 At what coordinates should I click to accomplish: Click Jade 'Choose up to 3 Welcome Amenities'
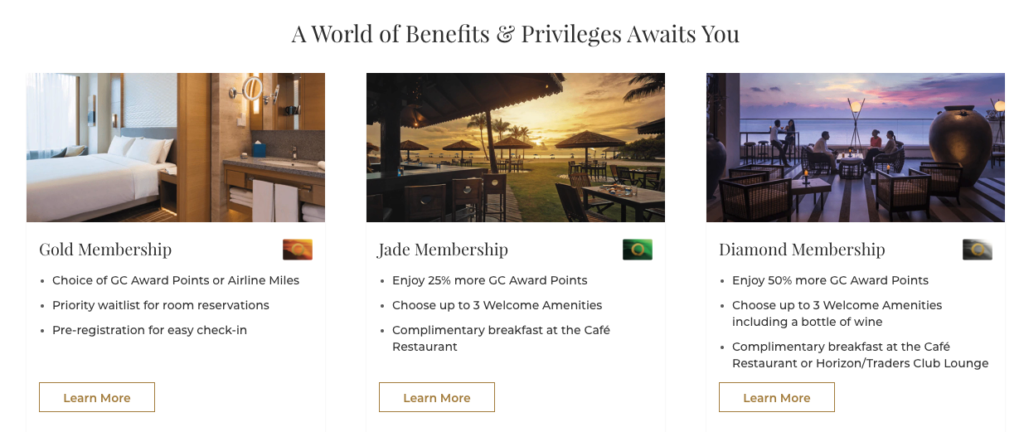point(497,305)
